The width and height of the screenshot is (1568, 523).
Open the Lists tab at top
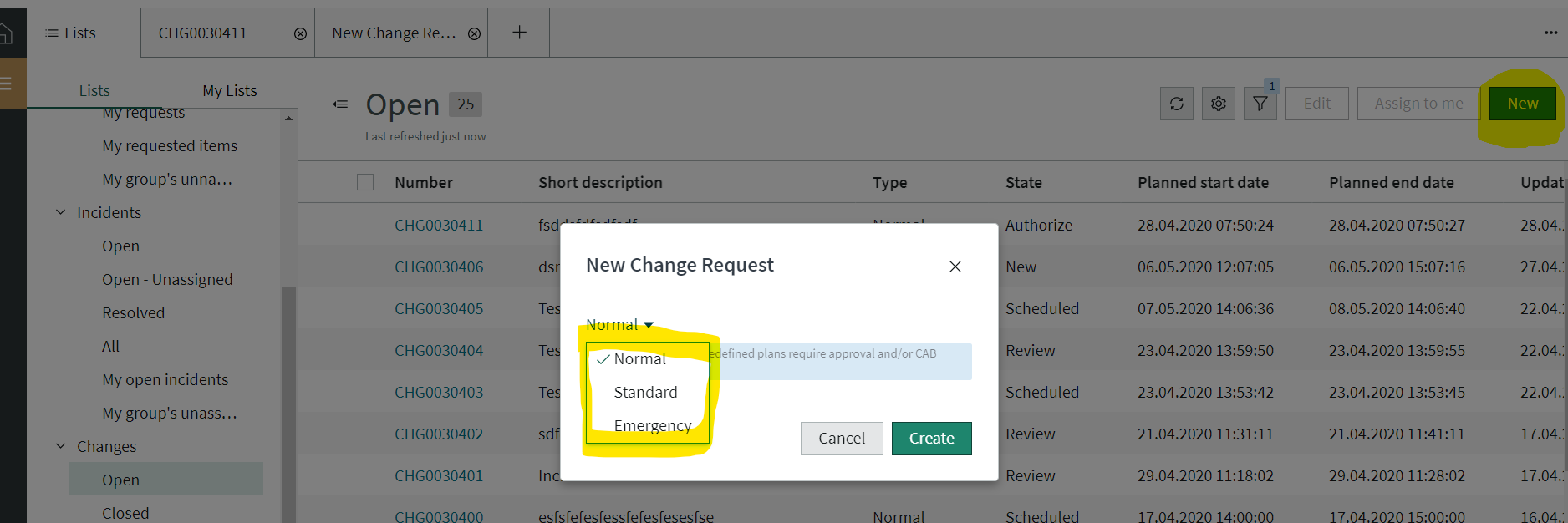pos(70,33)
